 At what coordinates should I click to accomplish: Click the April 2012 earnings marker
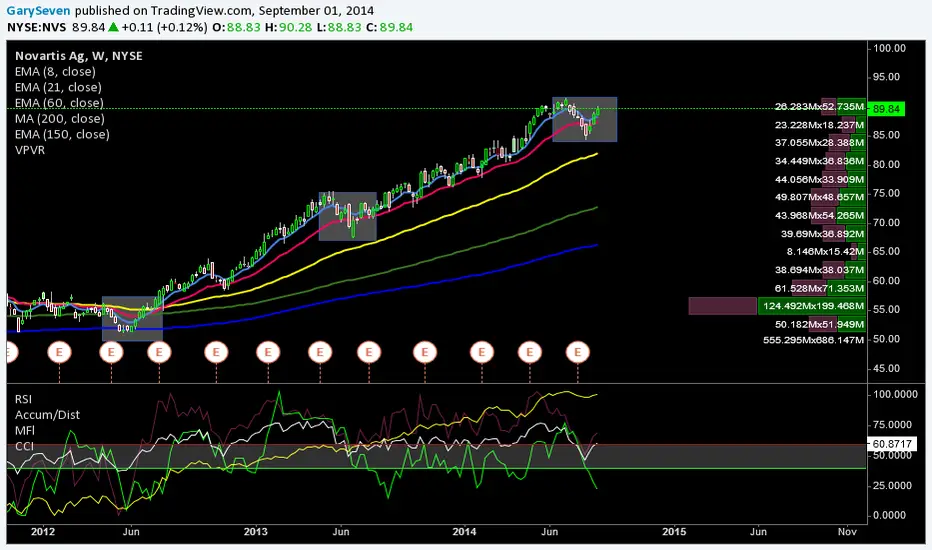111,352
